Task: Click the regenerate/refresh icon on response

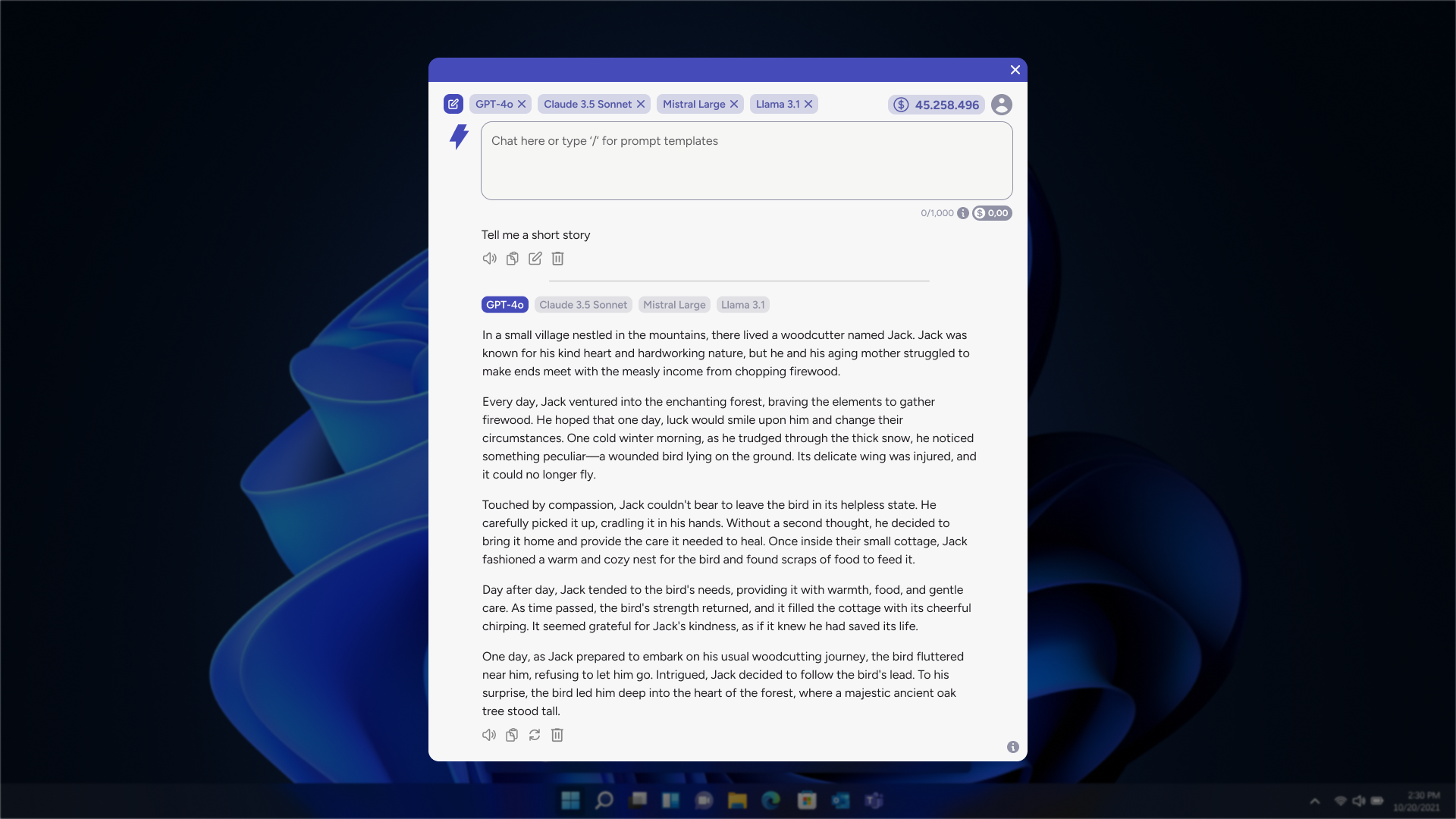Action: coord(534,735)
